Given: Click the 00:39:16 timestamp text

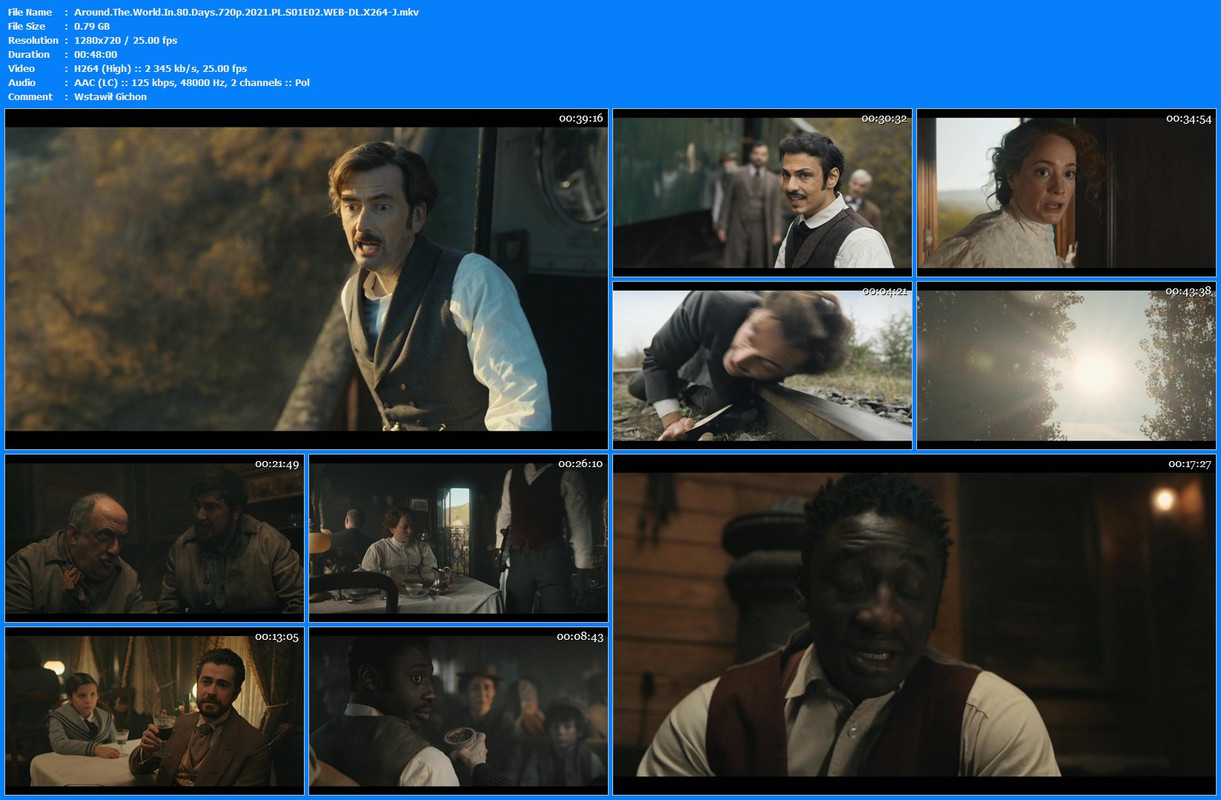Looking at the screenshot, I should tap(581, 118).
